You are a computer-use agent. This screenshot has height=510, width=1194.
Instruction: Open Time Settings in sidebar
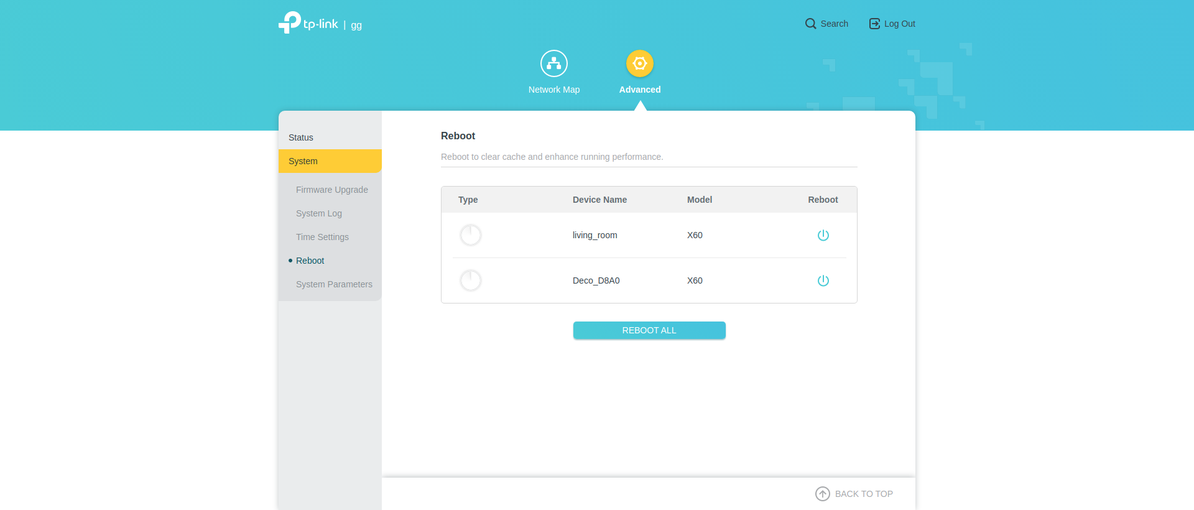click(322, 237)
